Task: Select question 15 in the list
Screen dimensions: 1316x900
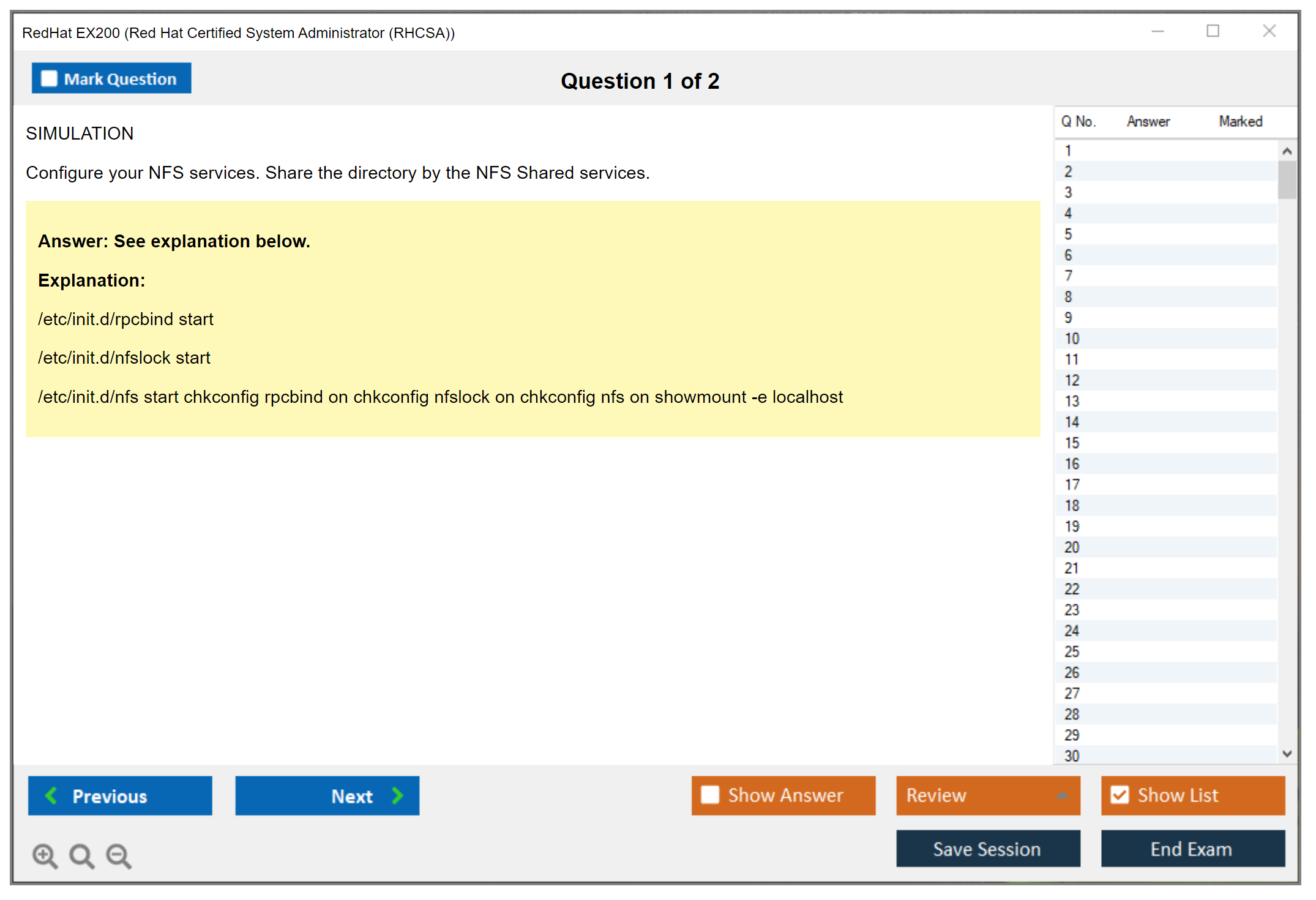Action: [1072, 443]
